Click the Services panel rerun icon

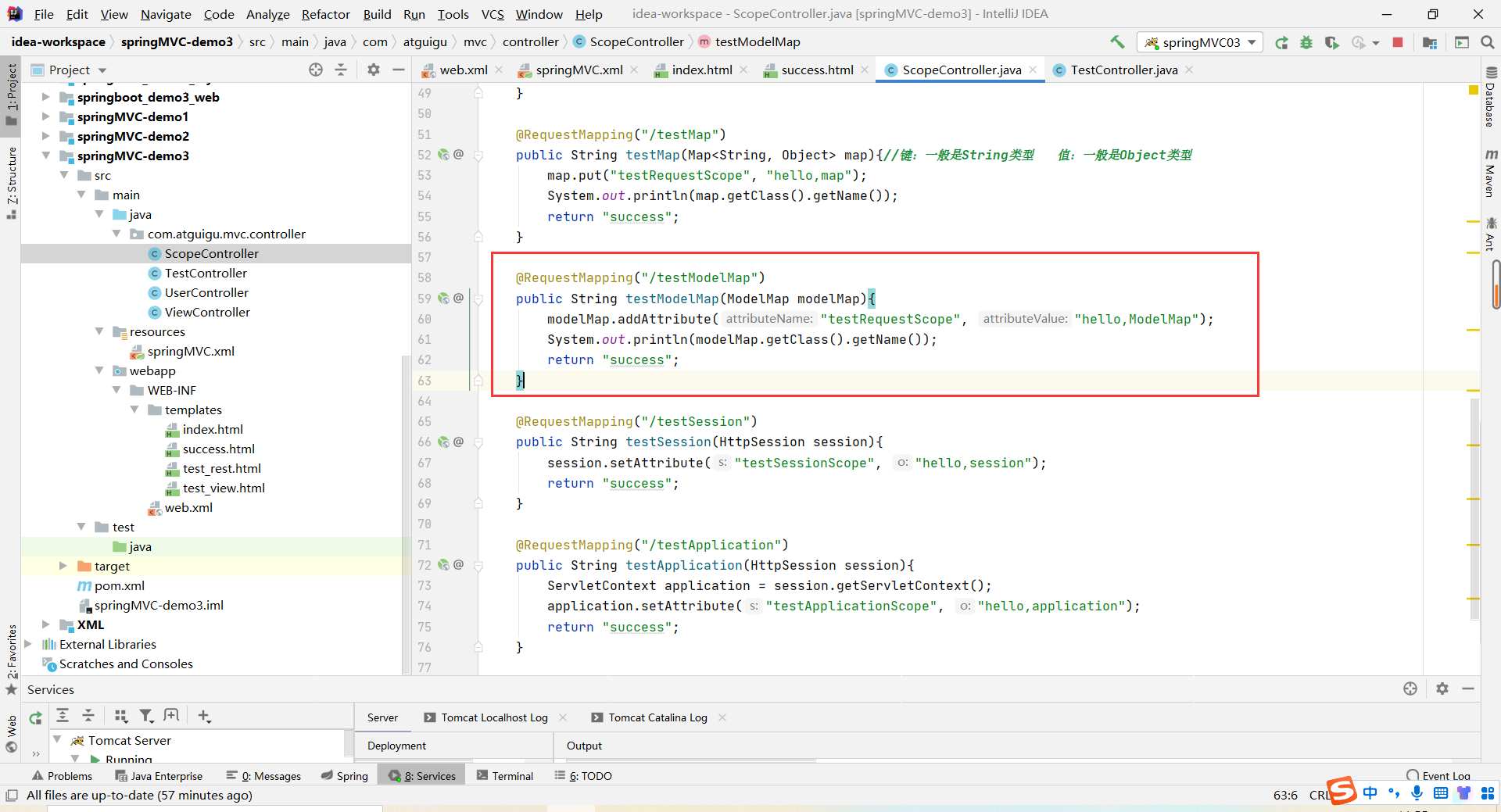coord(36,717)
